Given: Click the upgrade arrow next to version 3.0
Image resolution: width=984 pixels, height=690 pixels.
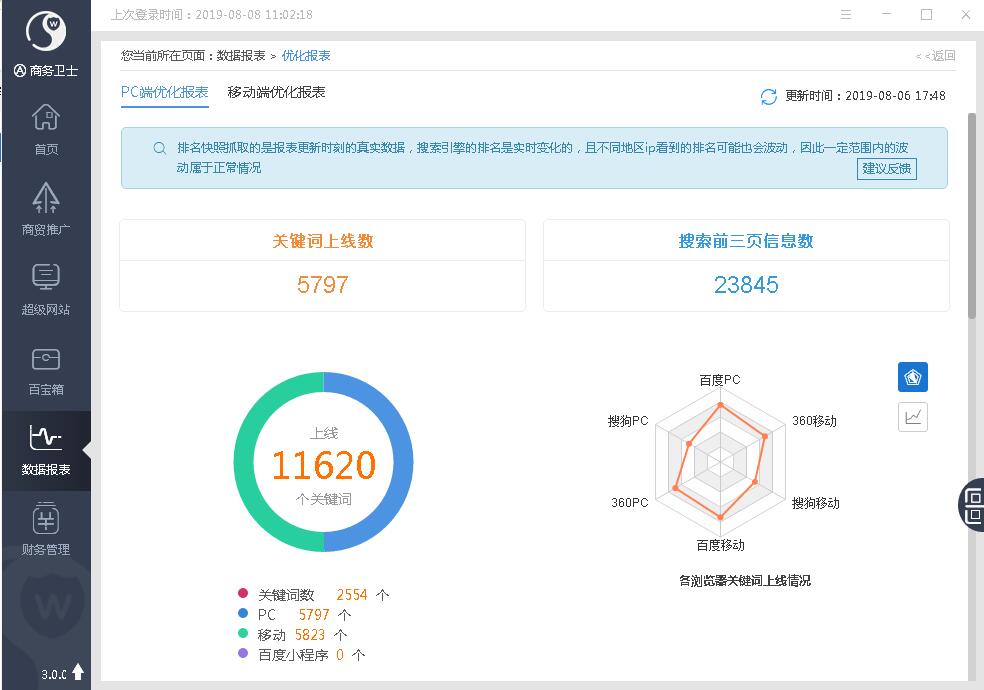Looking at the screenshot, I should point(78,673).
